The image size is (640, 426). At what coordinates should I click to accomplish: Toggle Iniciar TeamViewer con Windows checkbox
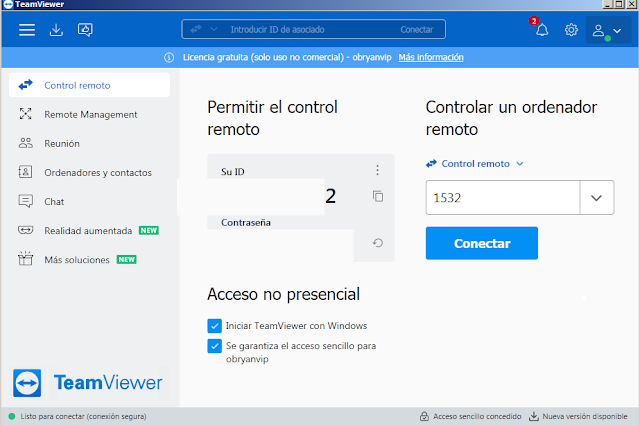(x=214, y=326)
